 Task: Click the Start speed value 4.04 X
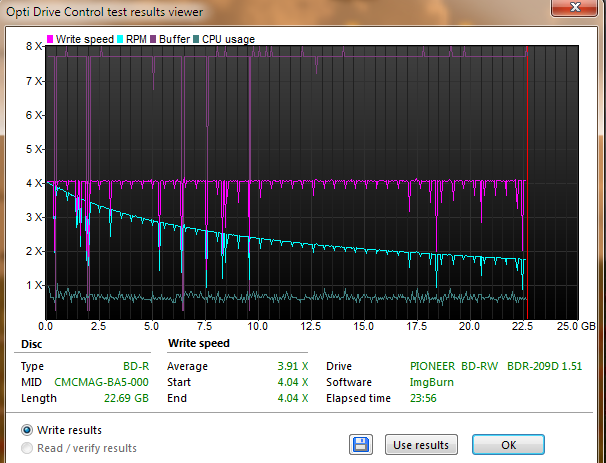point(293,382)
